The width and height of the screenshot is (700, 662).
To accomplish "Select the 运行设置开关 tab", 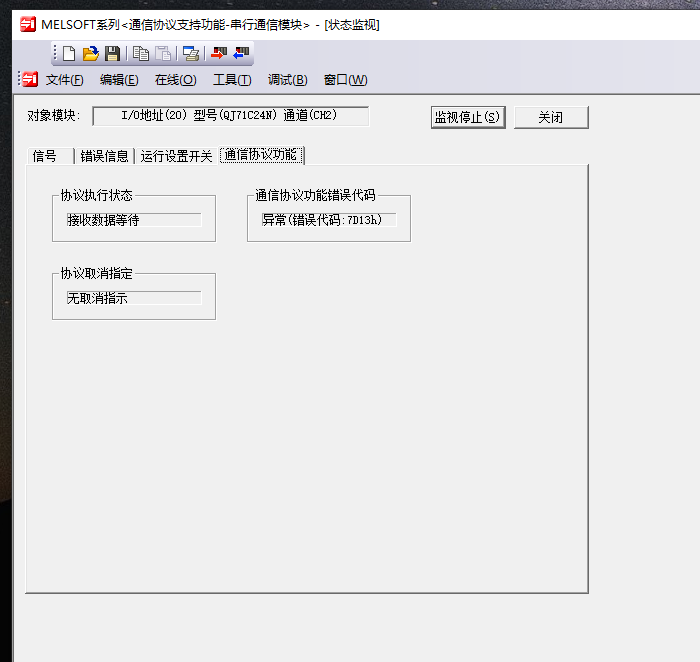I will pos(177,156).
